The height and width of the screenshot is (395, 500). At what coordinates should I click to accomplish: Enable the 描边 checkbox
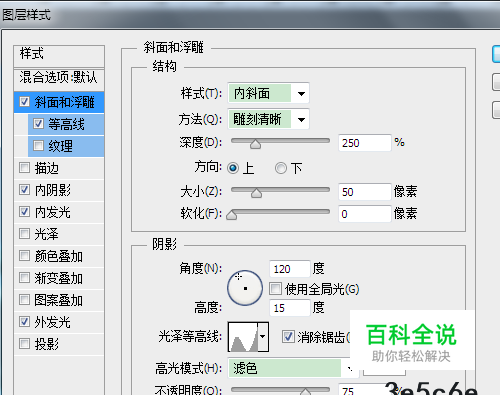point(24,168)
